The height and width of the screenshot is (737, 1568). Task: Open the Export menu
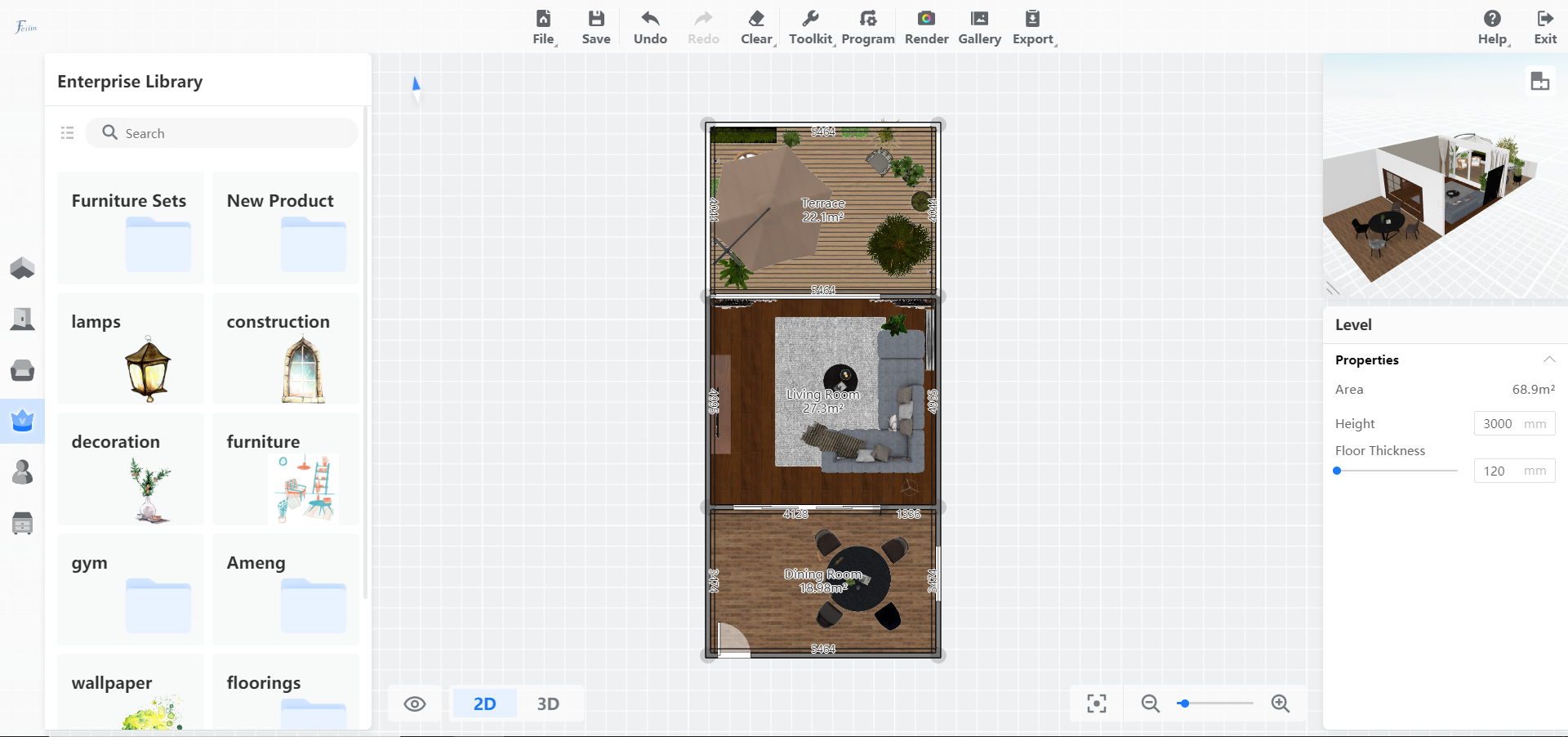pyautogui.click(x=1034, y=28)
